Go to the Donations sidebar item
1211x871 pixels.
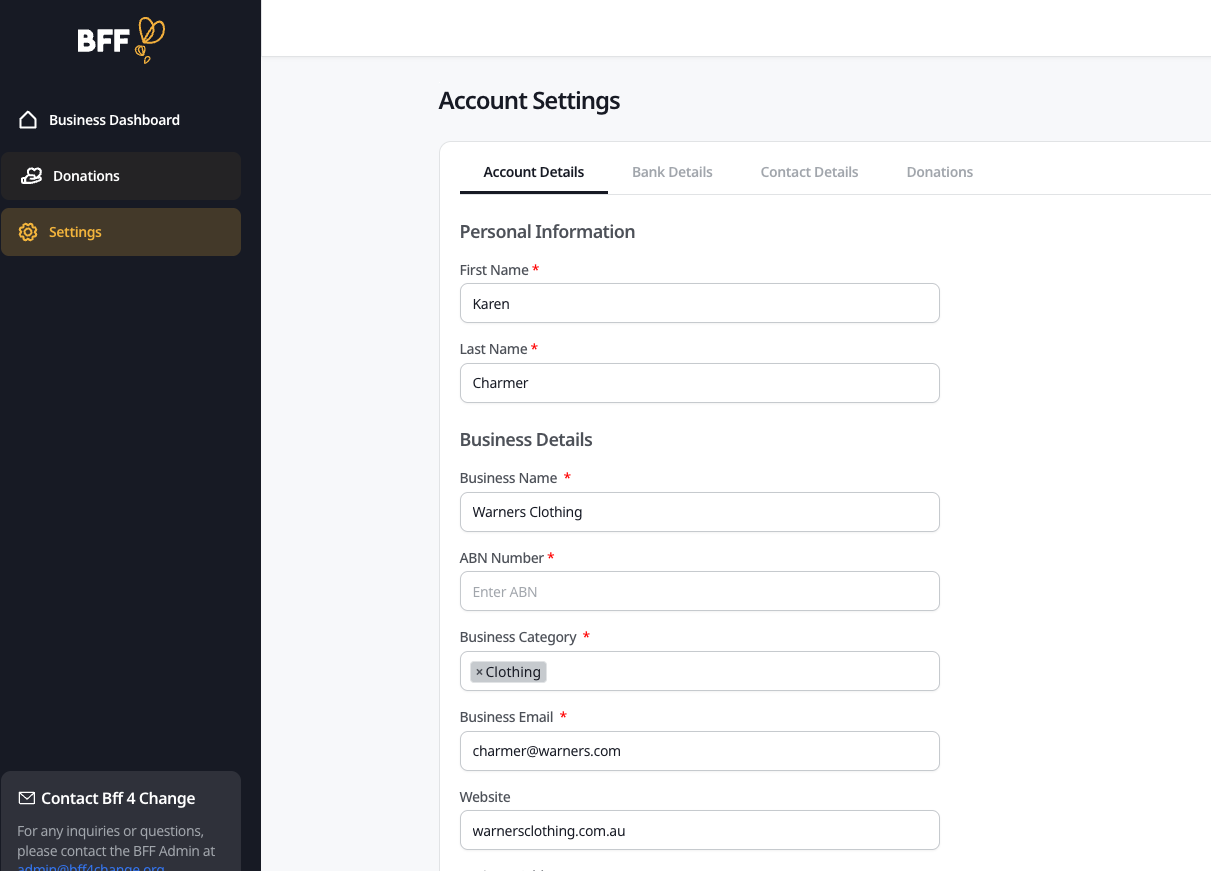[x=121, y=176]
